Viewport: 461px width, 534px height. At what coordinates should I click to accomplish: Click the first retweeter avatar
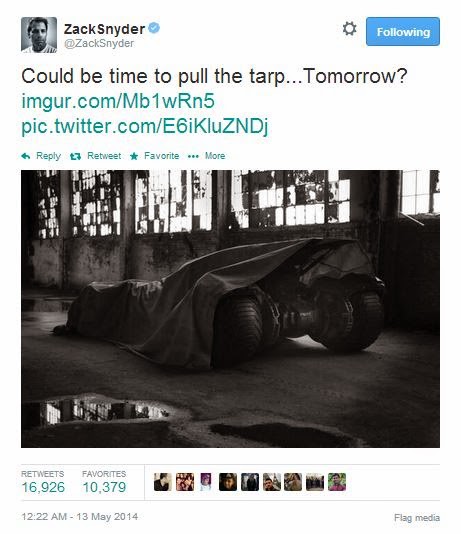click(163, 482)
